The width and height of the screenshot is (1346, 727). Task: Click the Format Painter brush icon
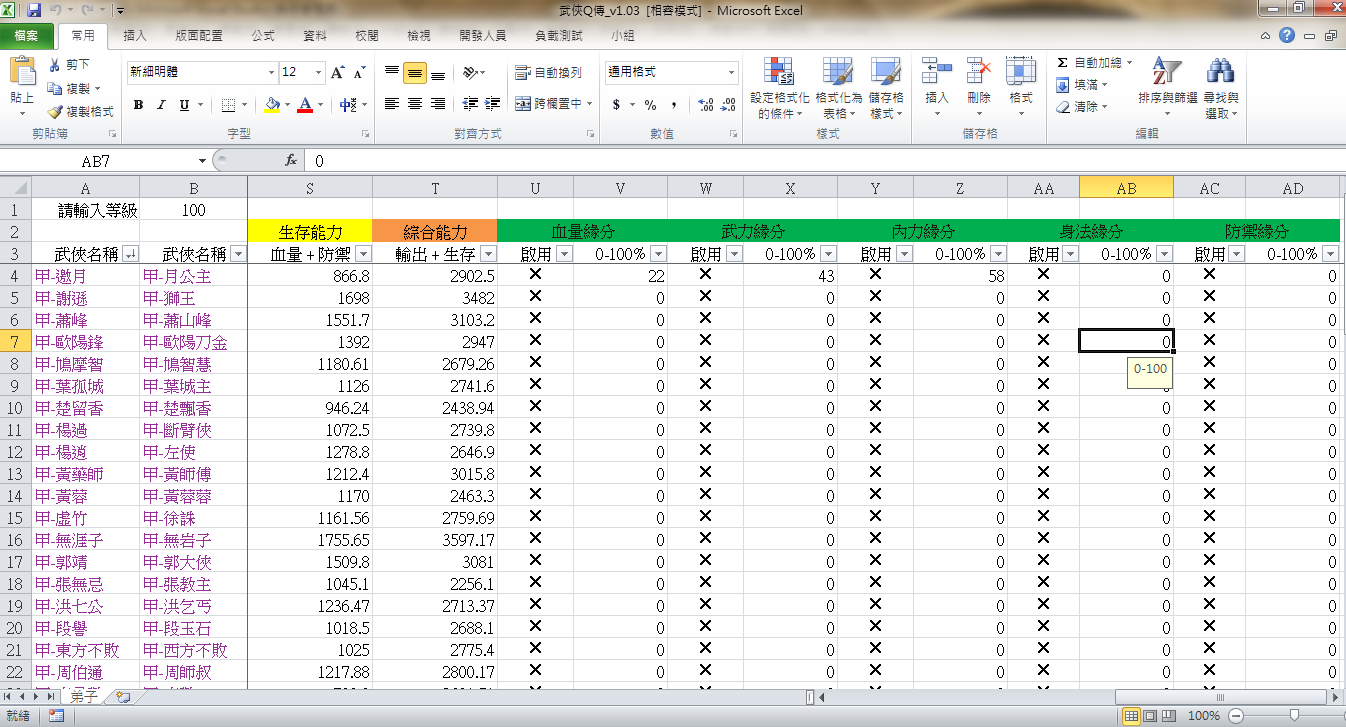pos(55,112)
